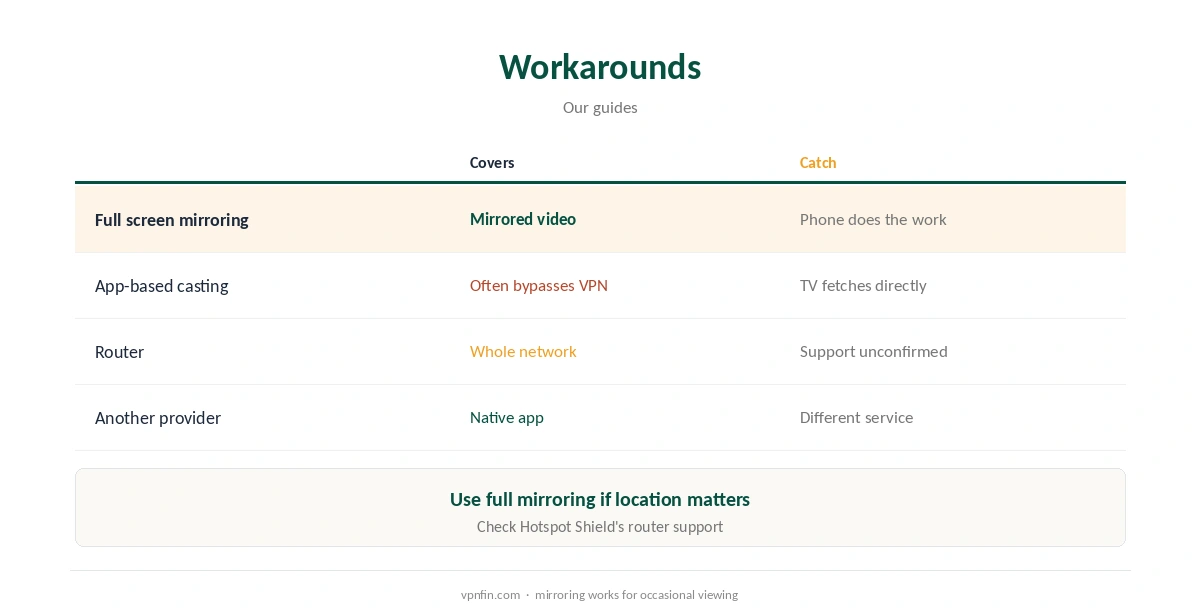Click the 'Whole network' cell
The image size is (1200, 614).
tap(523, 352)
